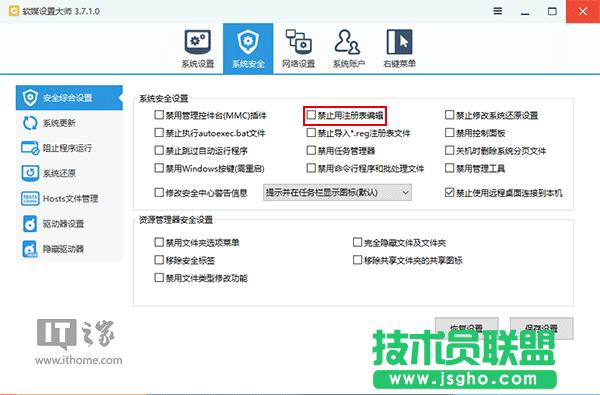Select 系统更新 in the sidebar
600x395 pixels.
pos(69,123)
